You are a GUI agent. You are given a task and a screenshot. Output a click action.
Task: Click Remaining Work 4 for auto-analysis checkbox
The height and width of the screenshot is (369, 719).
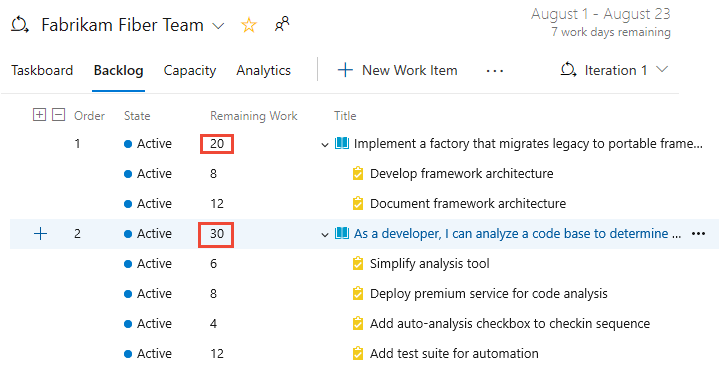coord(213,324)
